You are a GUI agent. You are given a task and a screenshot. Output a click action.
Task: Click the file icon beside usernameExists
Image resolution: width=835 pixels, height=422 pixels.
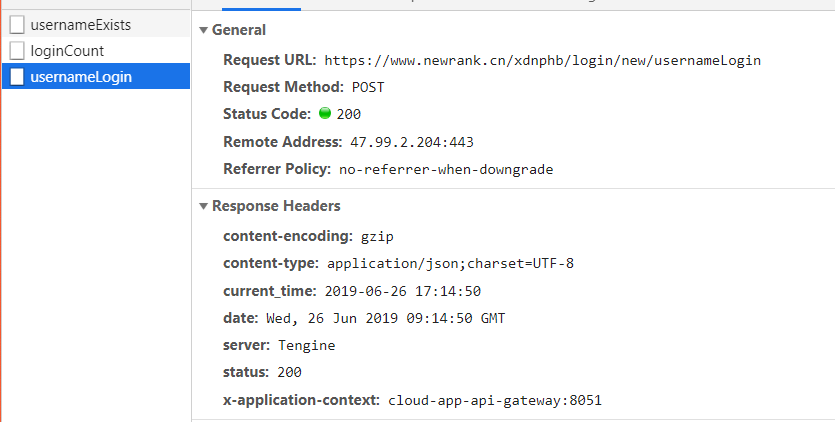pos(17,24)
